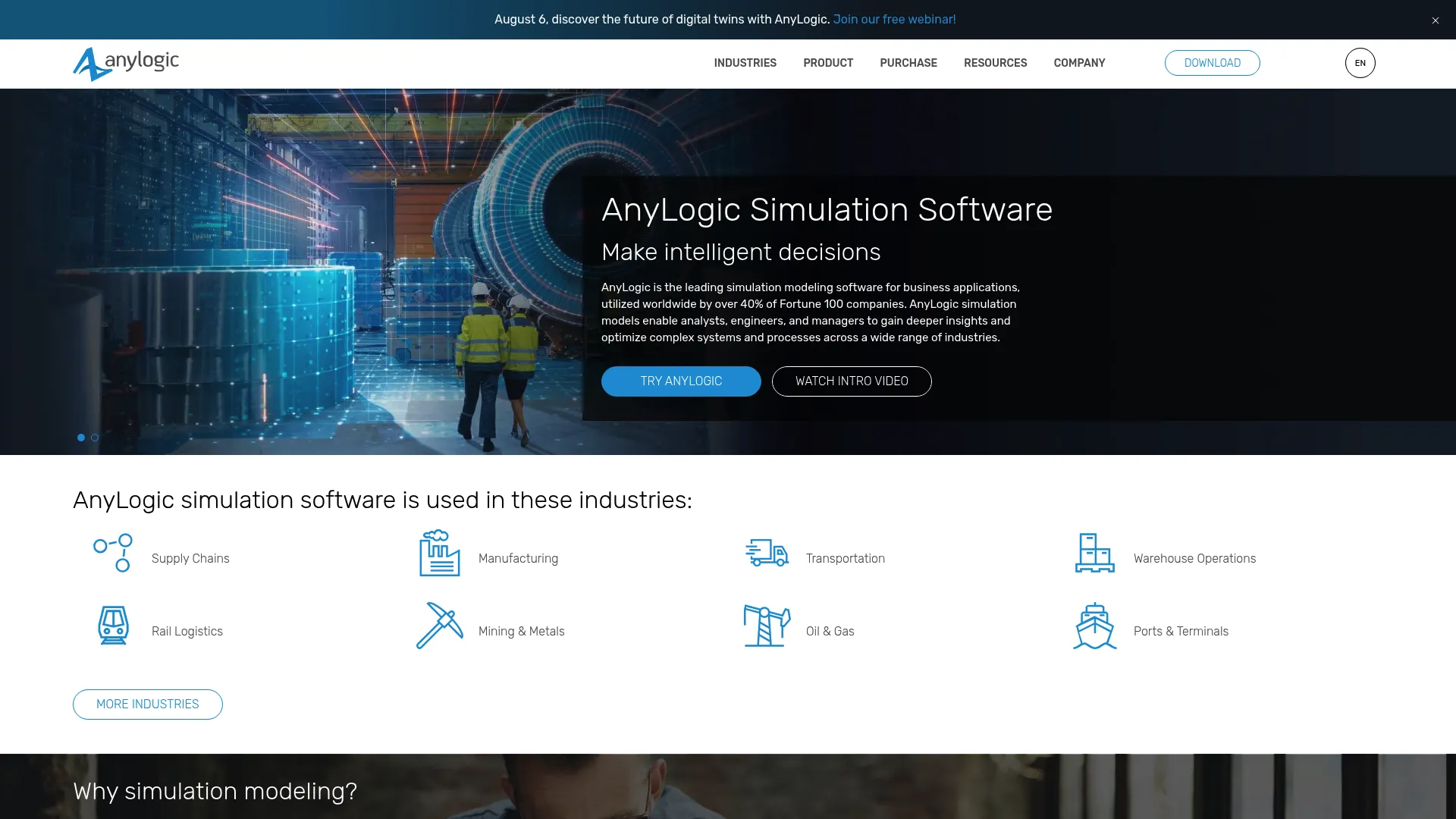Screen dimensions: 1456x819
Task: Open the Rail Logistics industry link
Action: [187, 632]
